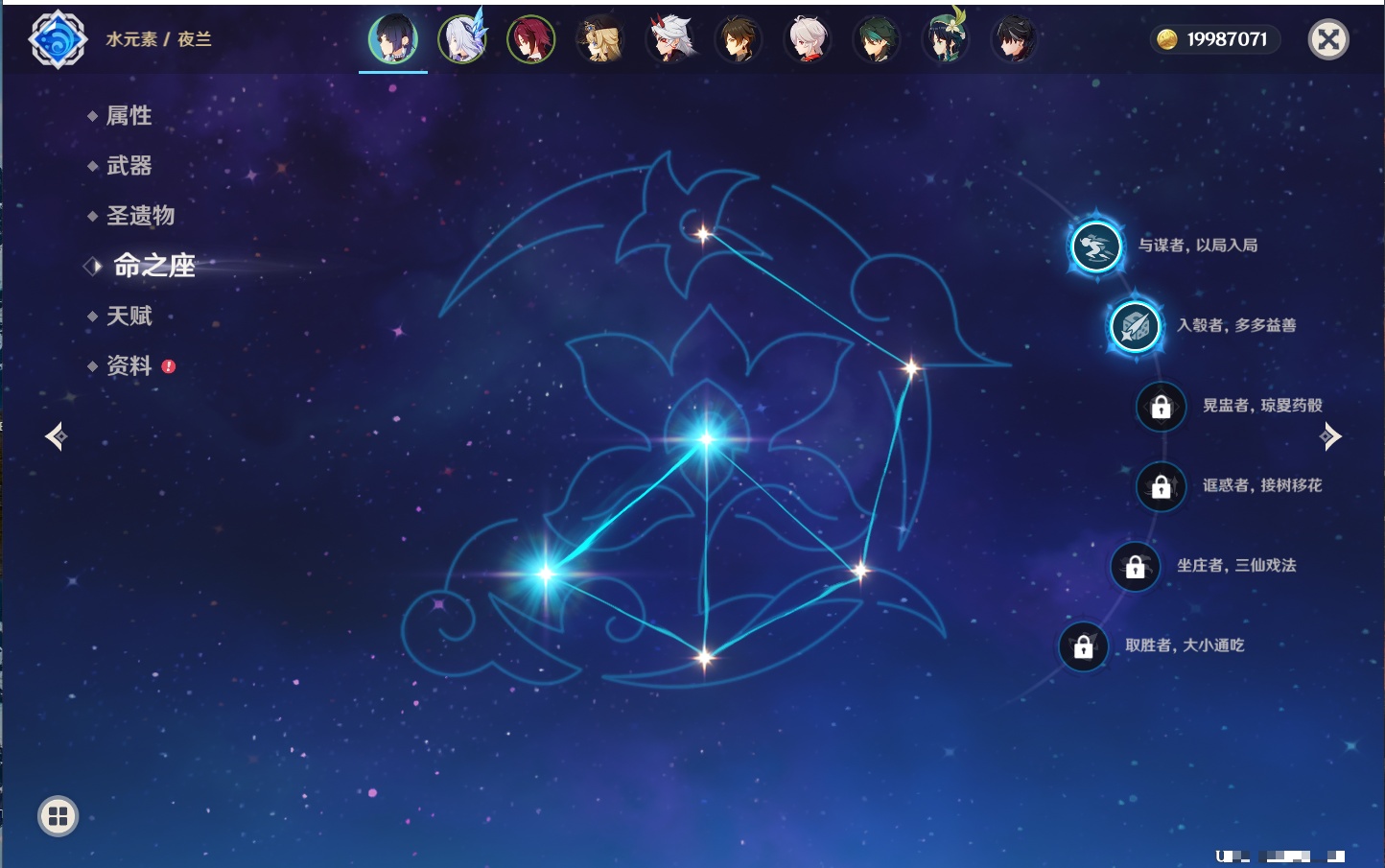Click the bottom-most star of the constellation

tap(705, 657)
